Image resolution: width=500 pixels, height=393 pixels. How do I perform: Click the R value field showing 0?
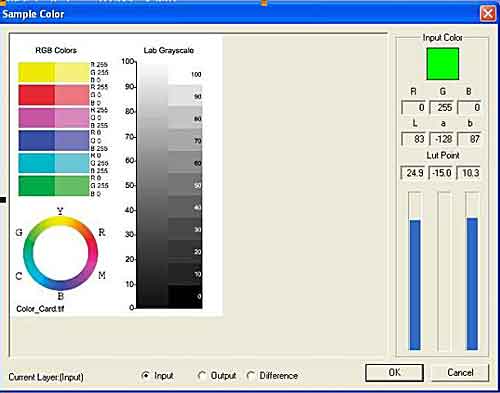pos(414,107)
